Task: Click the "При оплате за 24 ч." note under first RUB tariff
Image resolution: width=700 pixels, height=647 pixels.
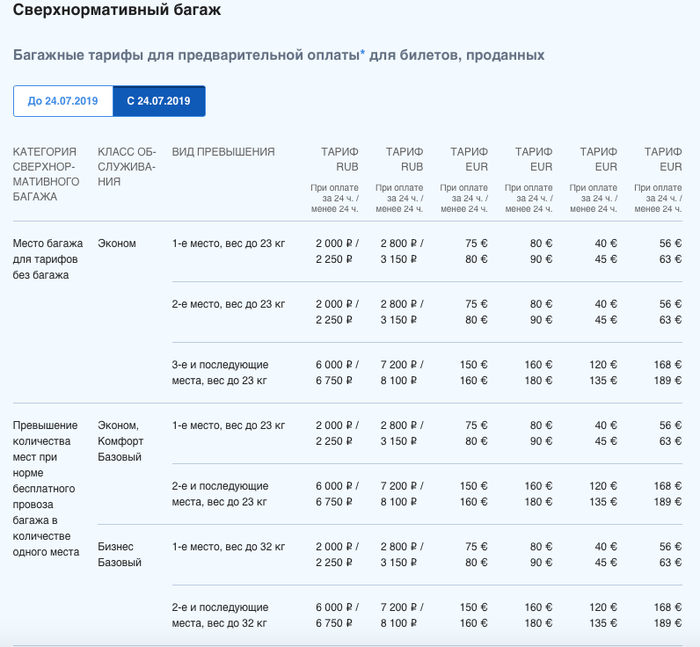Action: 334,198
